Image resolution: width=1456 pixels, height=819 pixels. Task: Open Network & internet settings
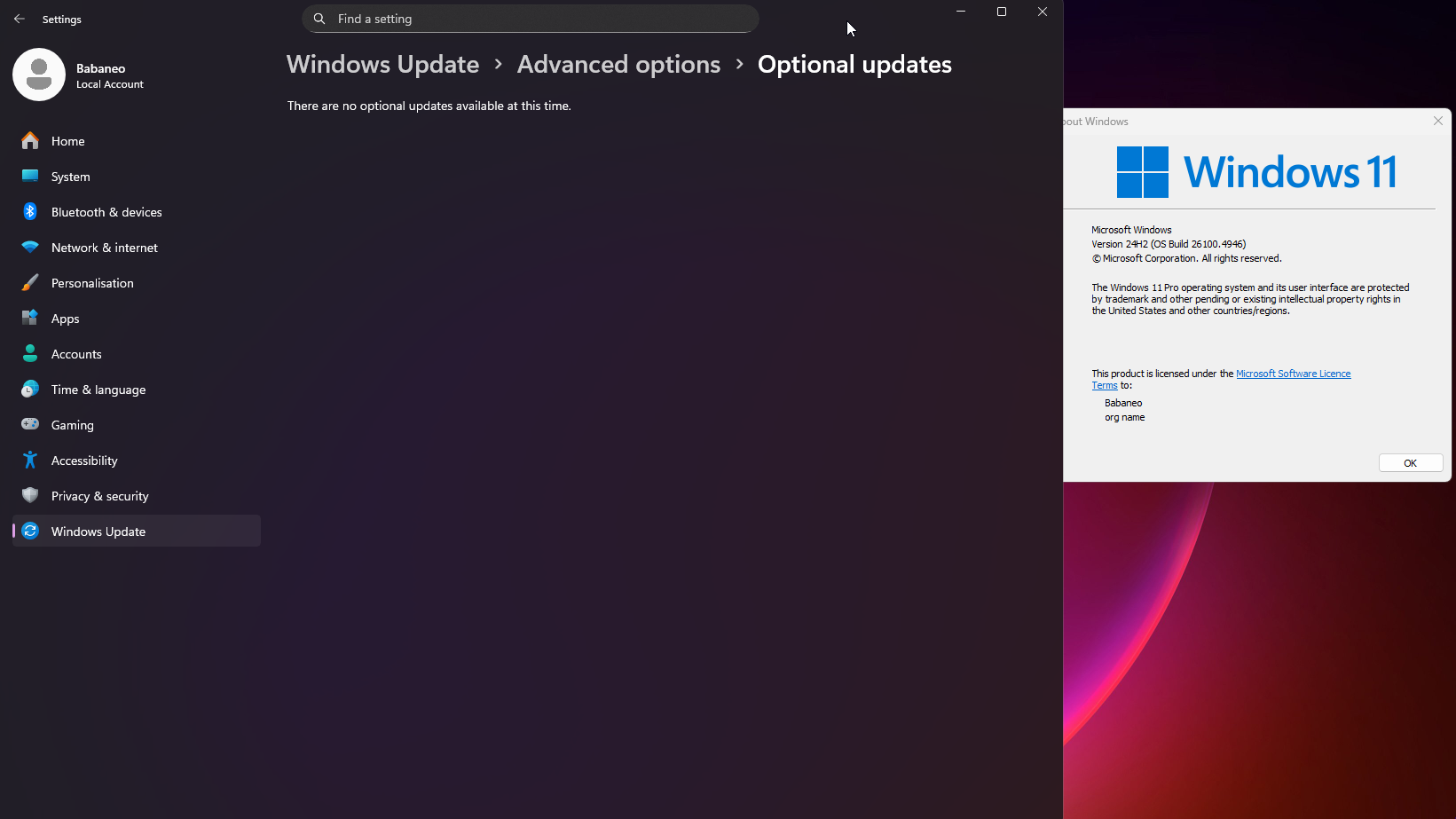pos(137,248)
